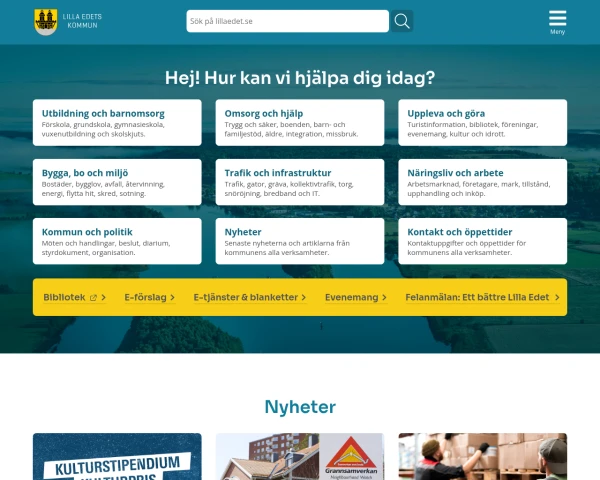Viewport: 600px width, 480px height.
Task: Open Bygga, bo och miljö card
Action: point(117,182)
